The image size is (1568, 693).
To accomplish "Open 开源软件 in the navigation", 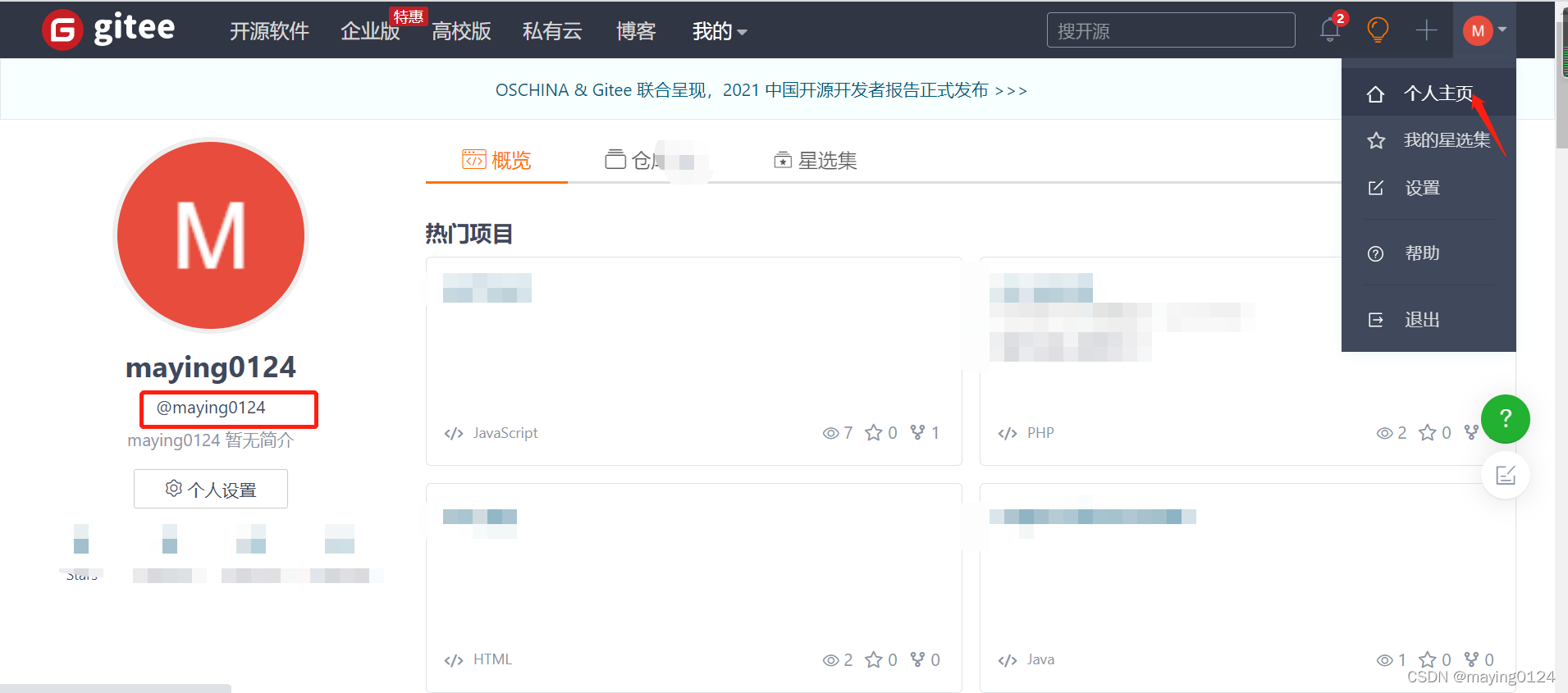I will click(x=269, y=31).
